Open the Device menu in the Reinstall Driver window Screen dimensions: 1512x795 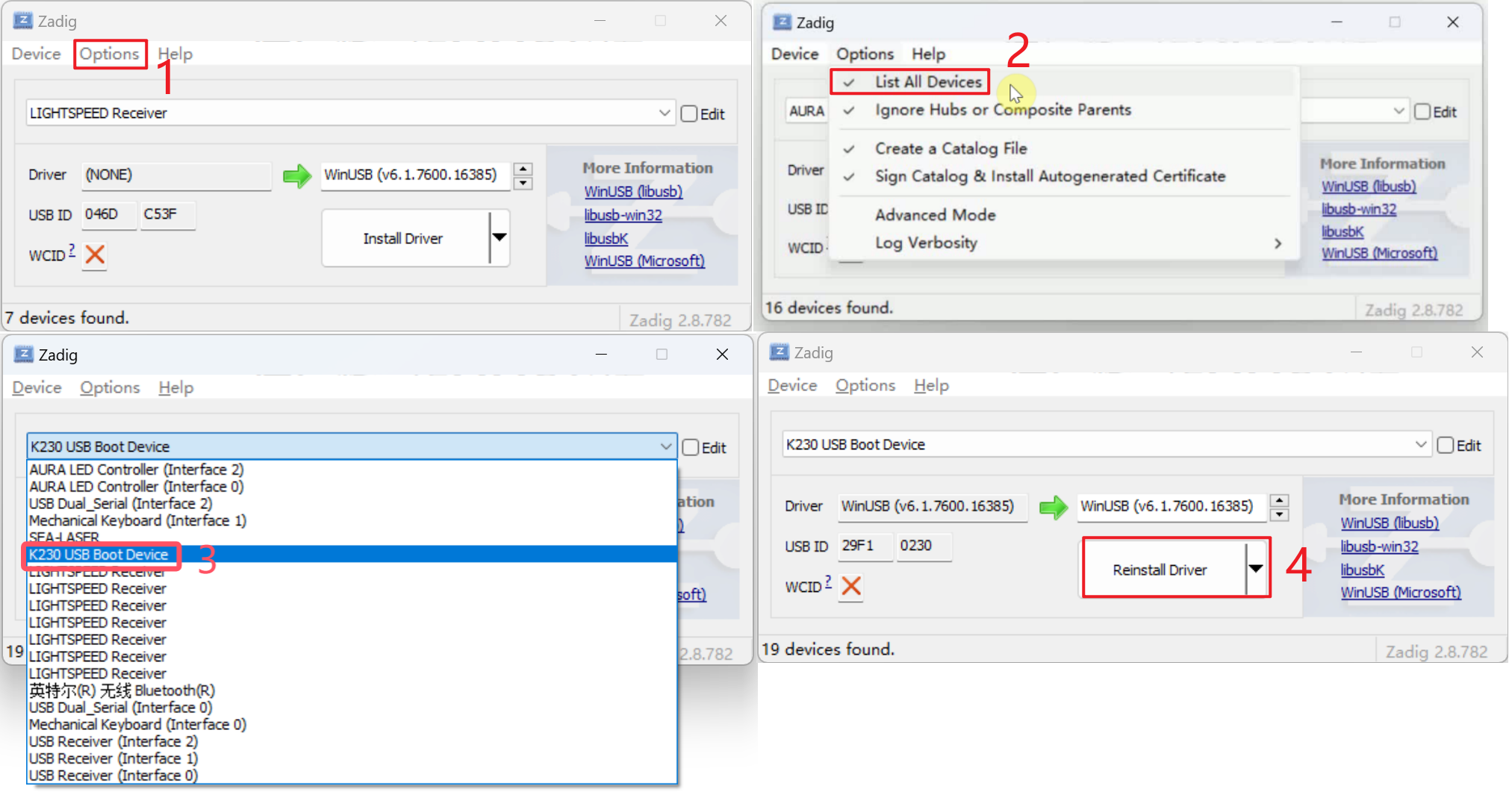[x=792, y=385]
